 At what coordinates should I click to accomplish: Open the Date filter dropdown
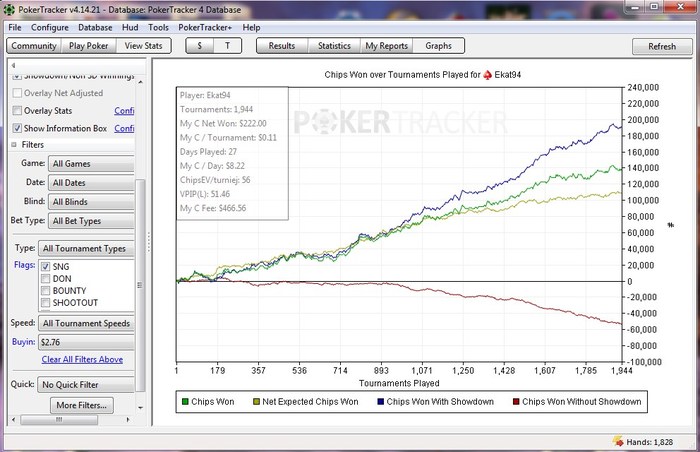point(91,183)
